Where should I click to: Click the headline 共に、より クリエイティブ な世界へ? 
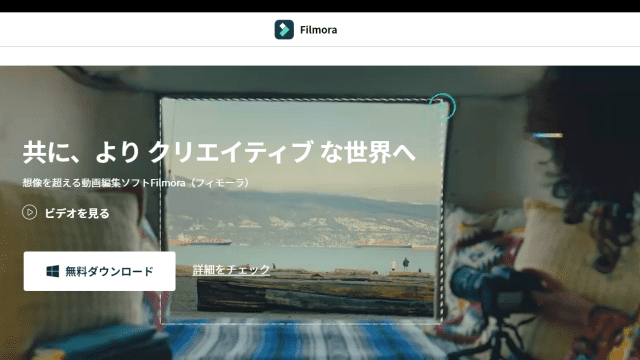pyautogui.click(x=219, y=152)
